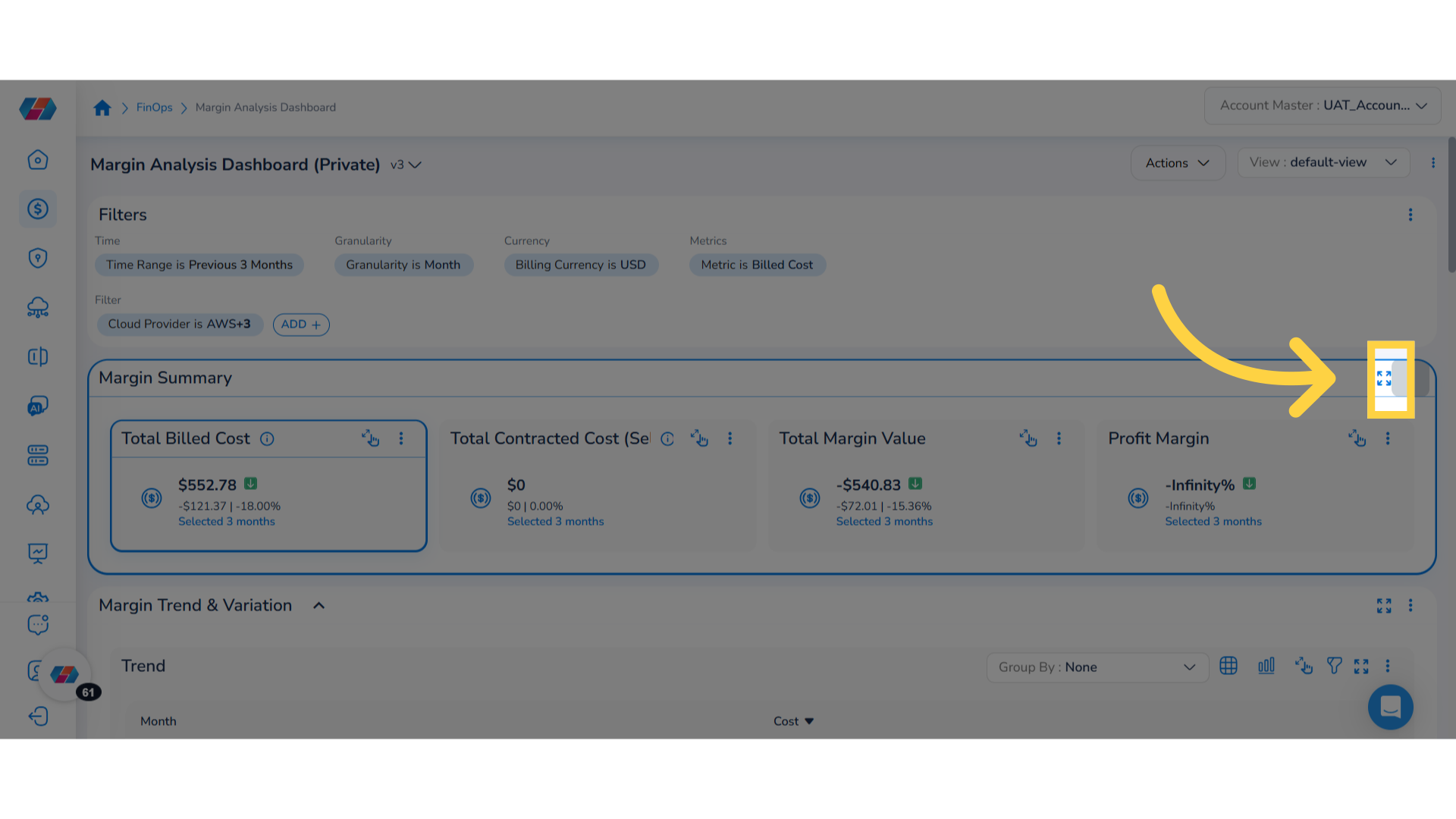Open Total Margin Value kebab menu
Viewport: 1456px width, 819px height.
click(x=1059, y=438)
